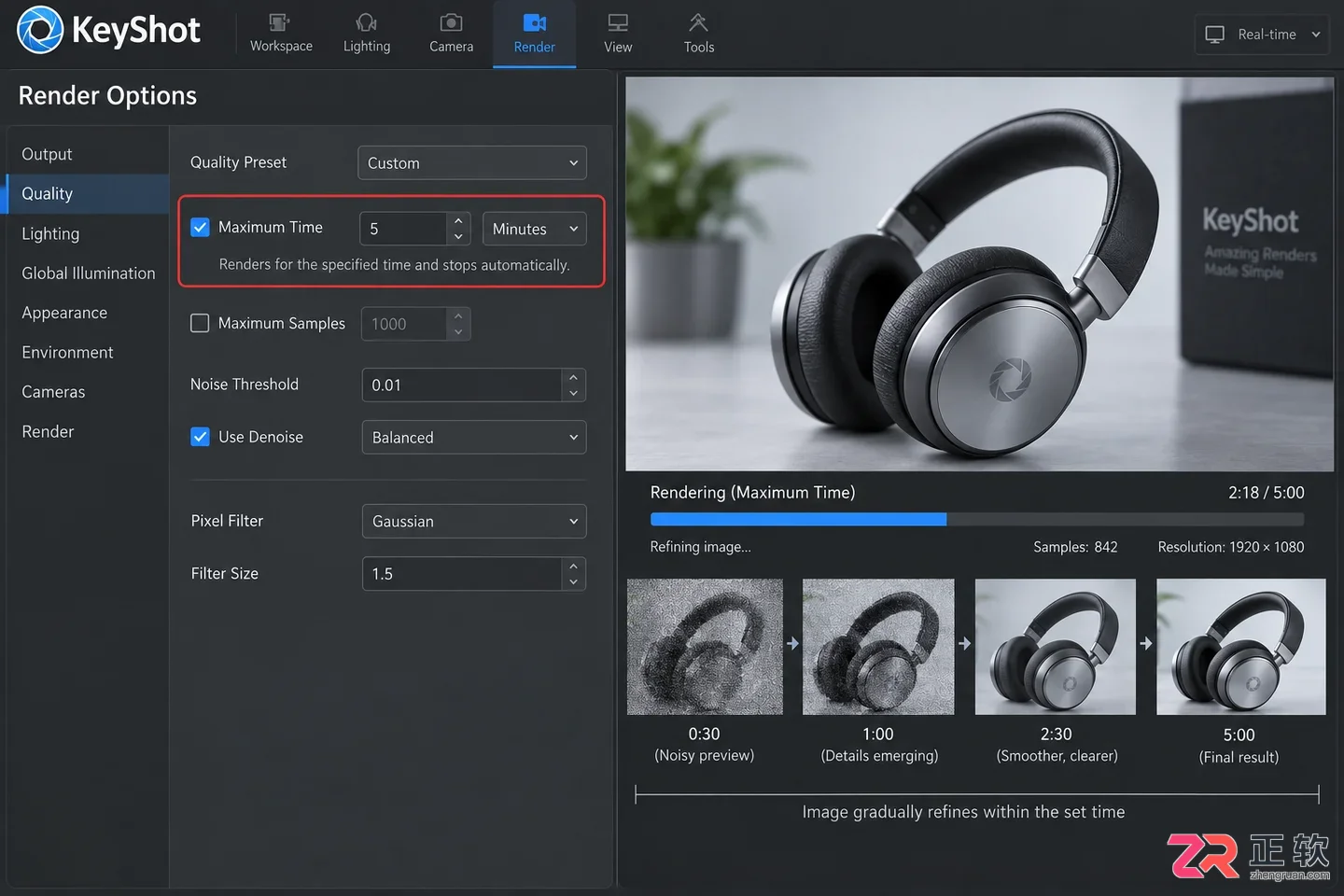Click the 'Resolution: 1920 × 1080' text

(1231, 547)
